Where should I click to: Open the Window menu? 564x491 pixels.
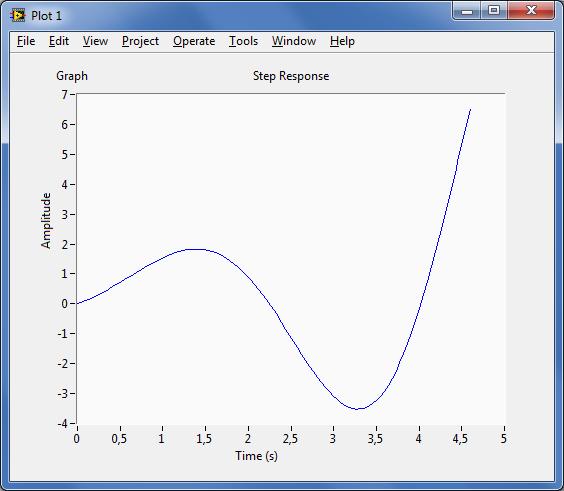(x=294, y=41)
